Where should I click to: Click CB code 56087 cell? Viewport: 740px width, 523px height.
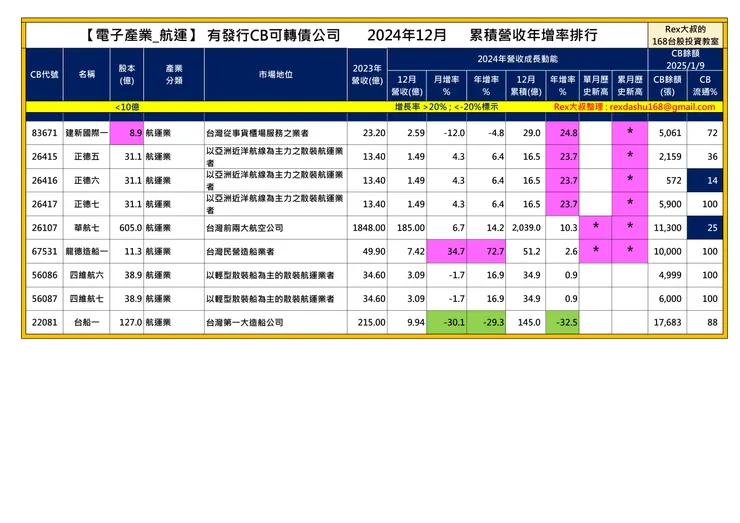(44, 298)
